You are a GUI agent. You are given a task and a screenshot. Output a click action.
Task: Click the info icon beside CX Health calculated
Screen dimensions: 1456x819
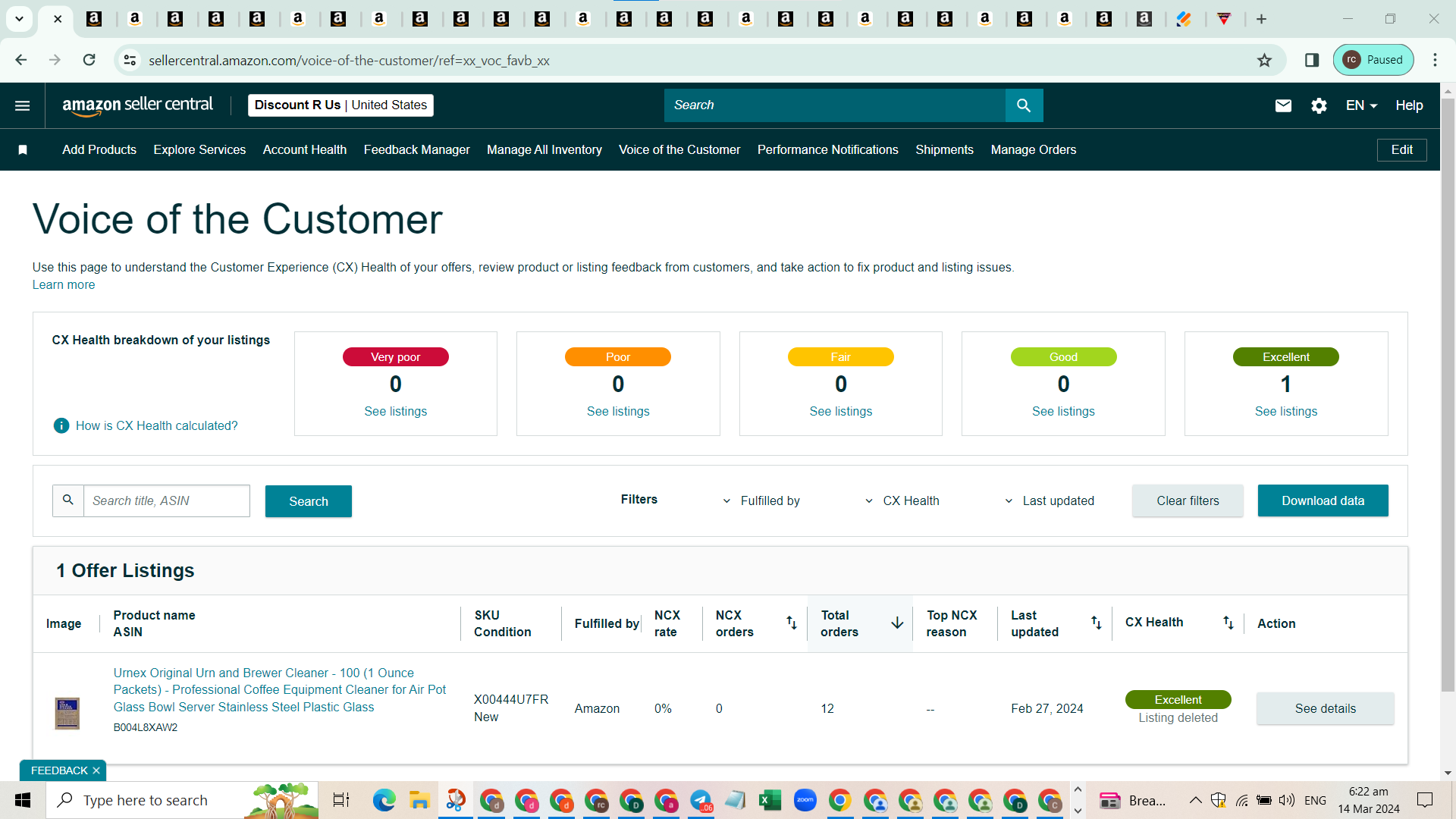point(61,425)
